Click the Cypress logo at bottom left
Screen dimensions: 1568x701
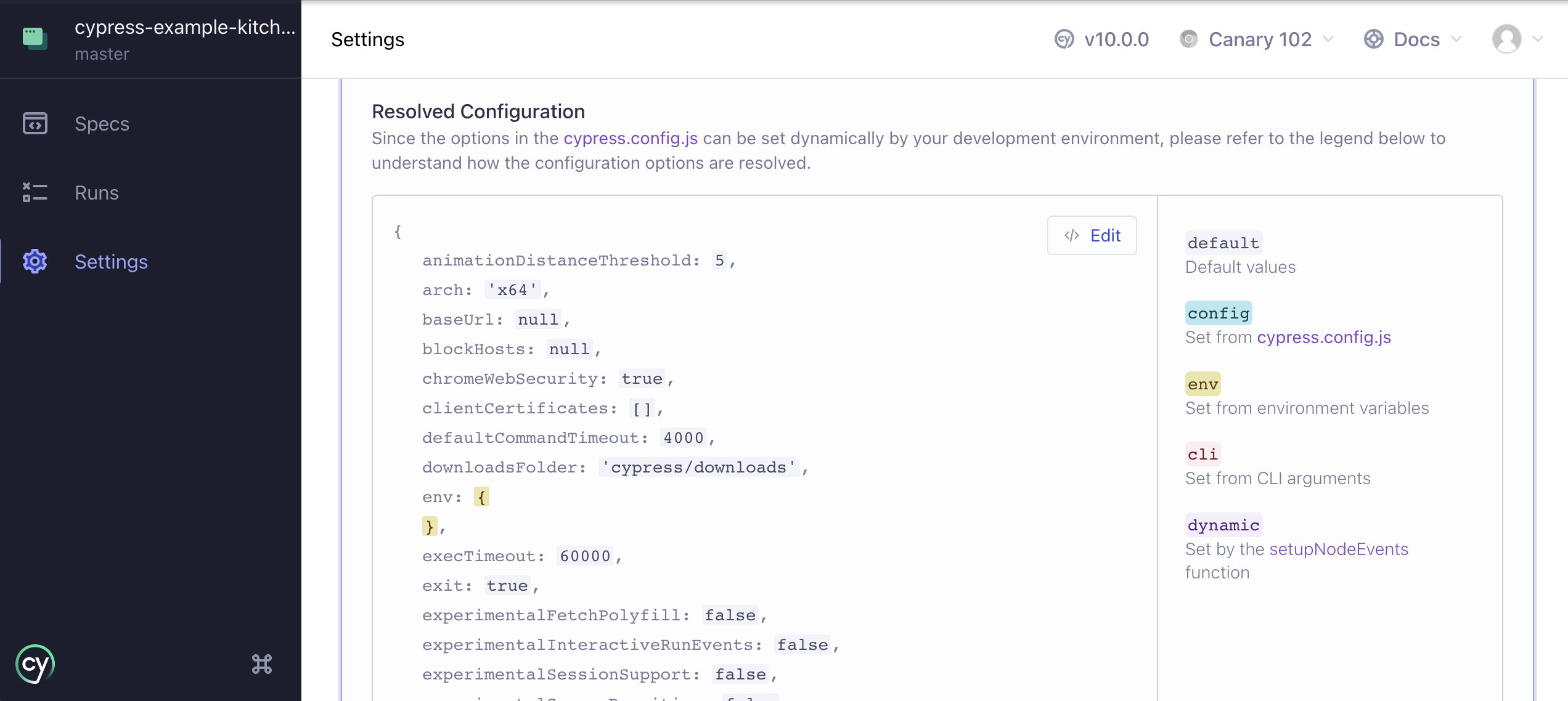pos(35,664)
